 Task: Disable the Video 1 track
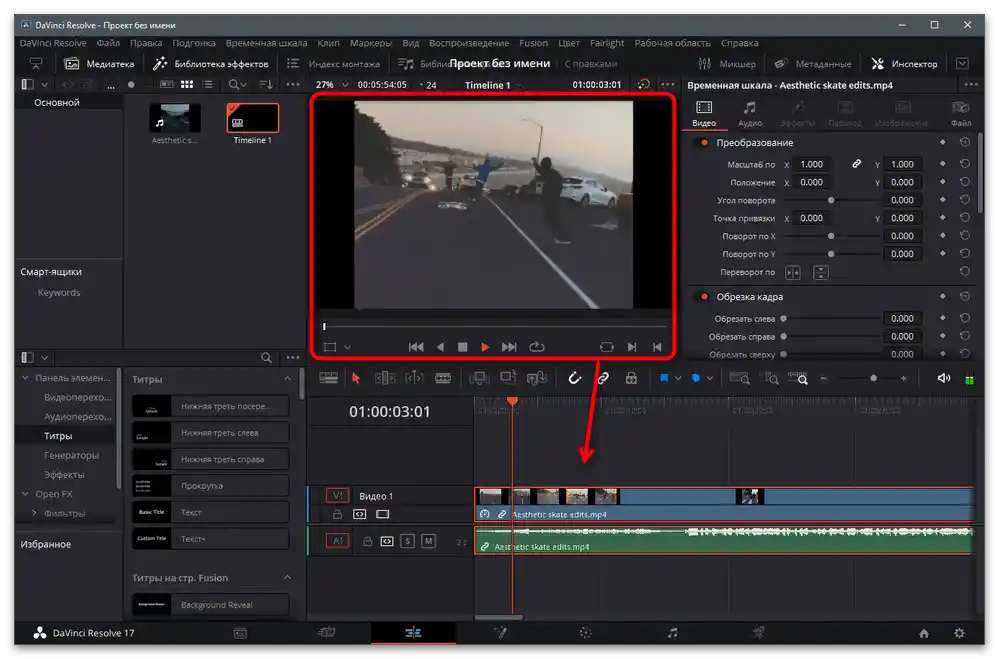pos(382,514)
